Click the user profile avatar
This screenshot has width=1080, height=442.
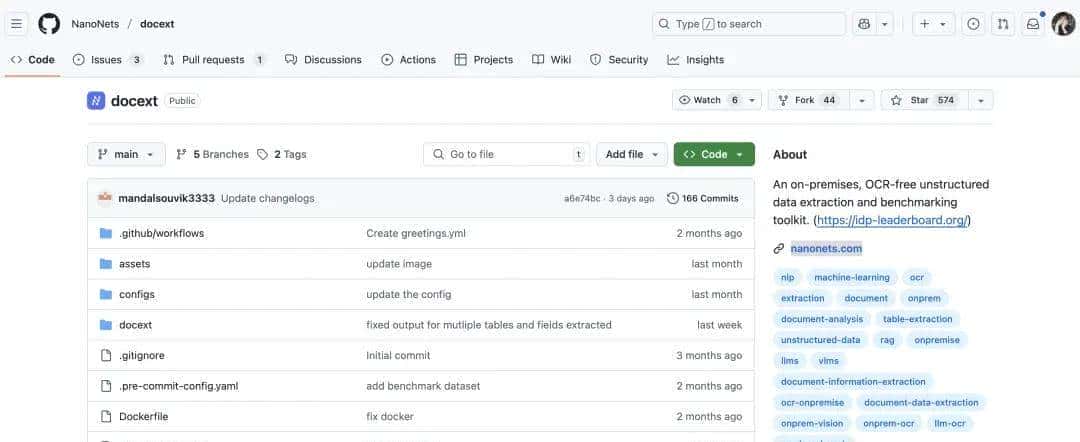coord(1063,24)
